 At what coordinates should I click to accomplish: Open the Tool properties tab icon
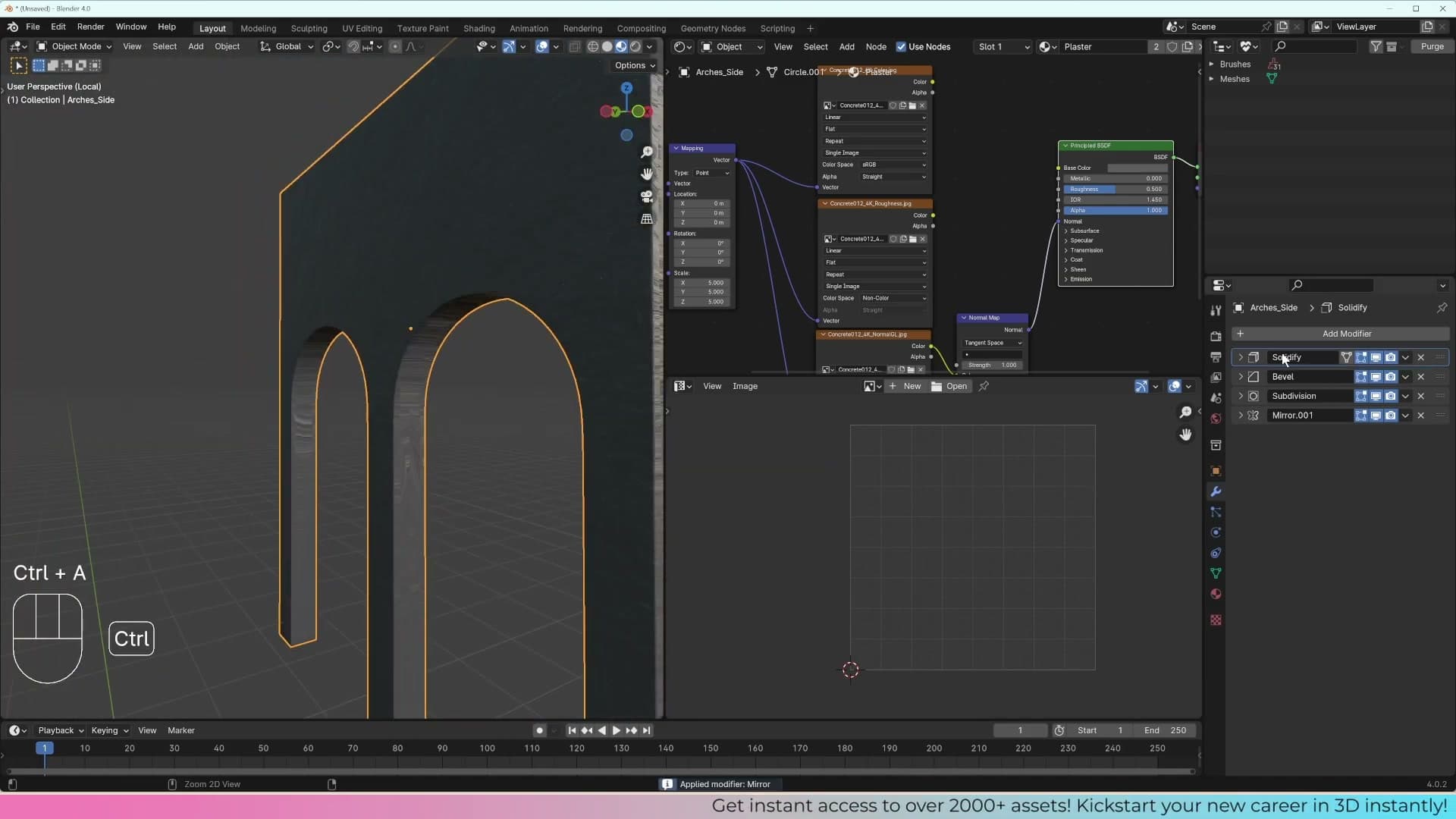click(1216, 310)
